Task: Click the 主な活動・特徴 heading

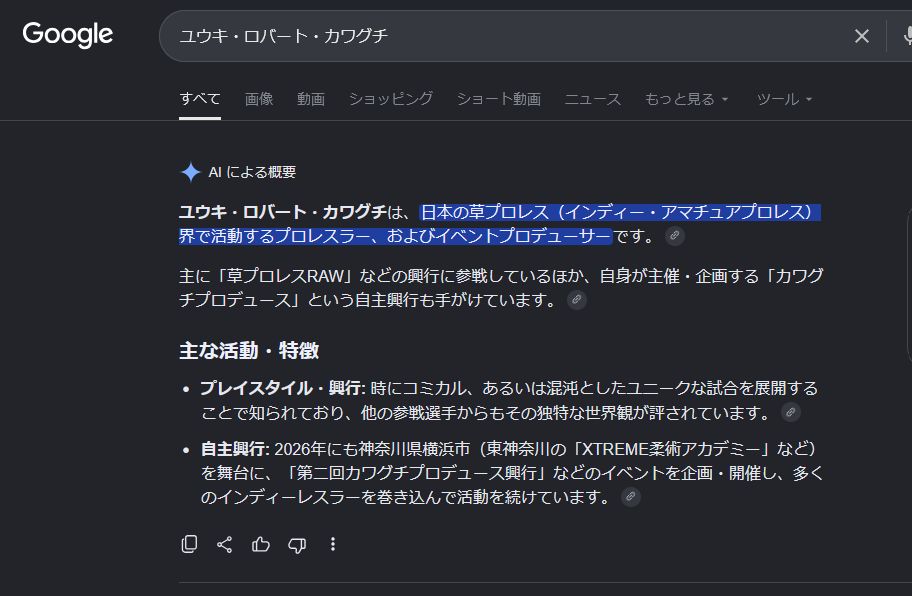Action: [249, 351]
